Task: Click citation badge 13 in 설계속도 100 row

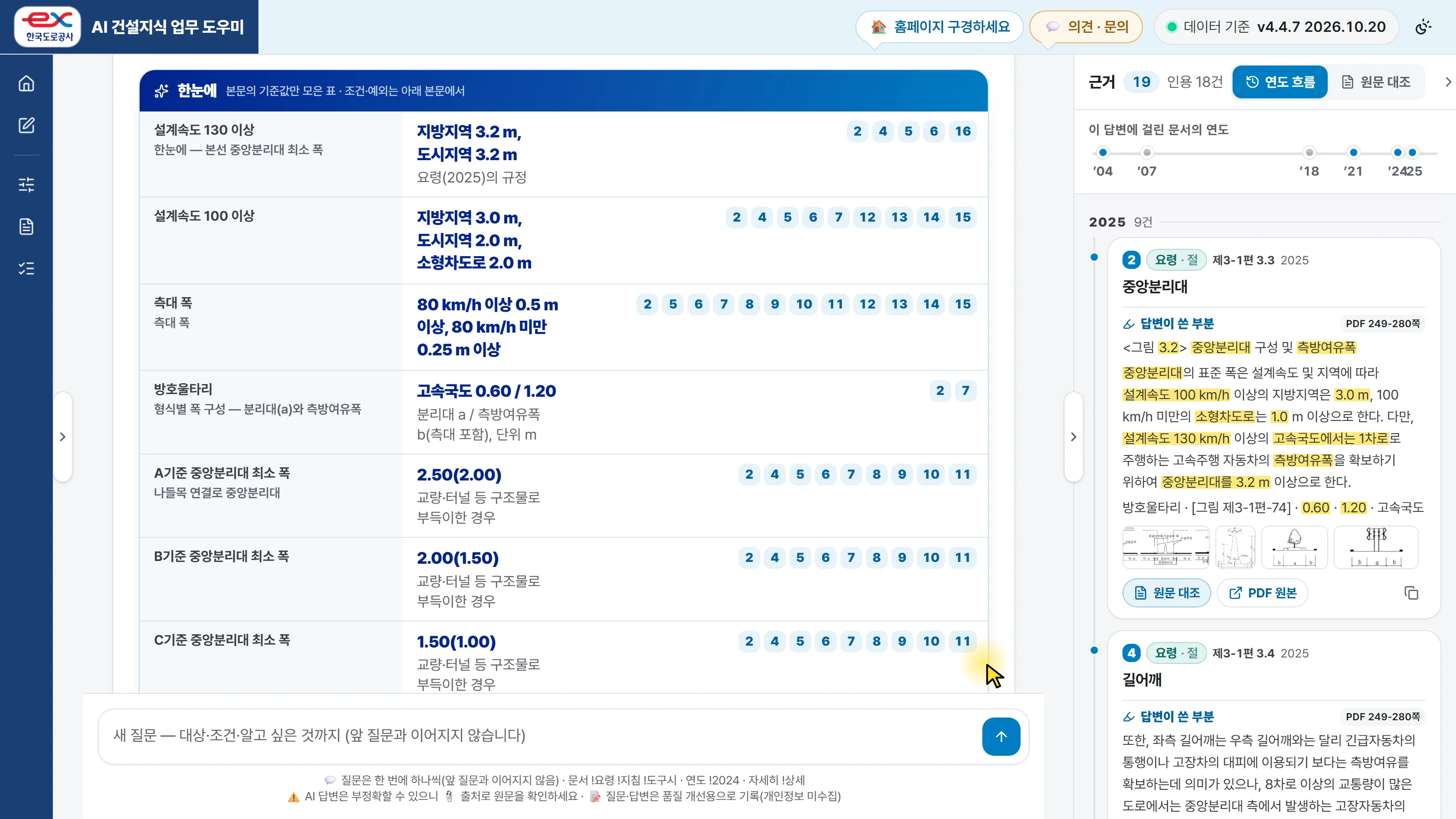Action: 899,217
